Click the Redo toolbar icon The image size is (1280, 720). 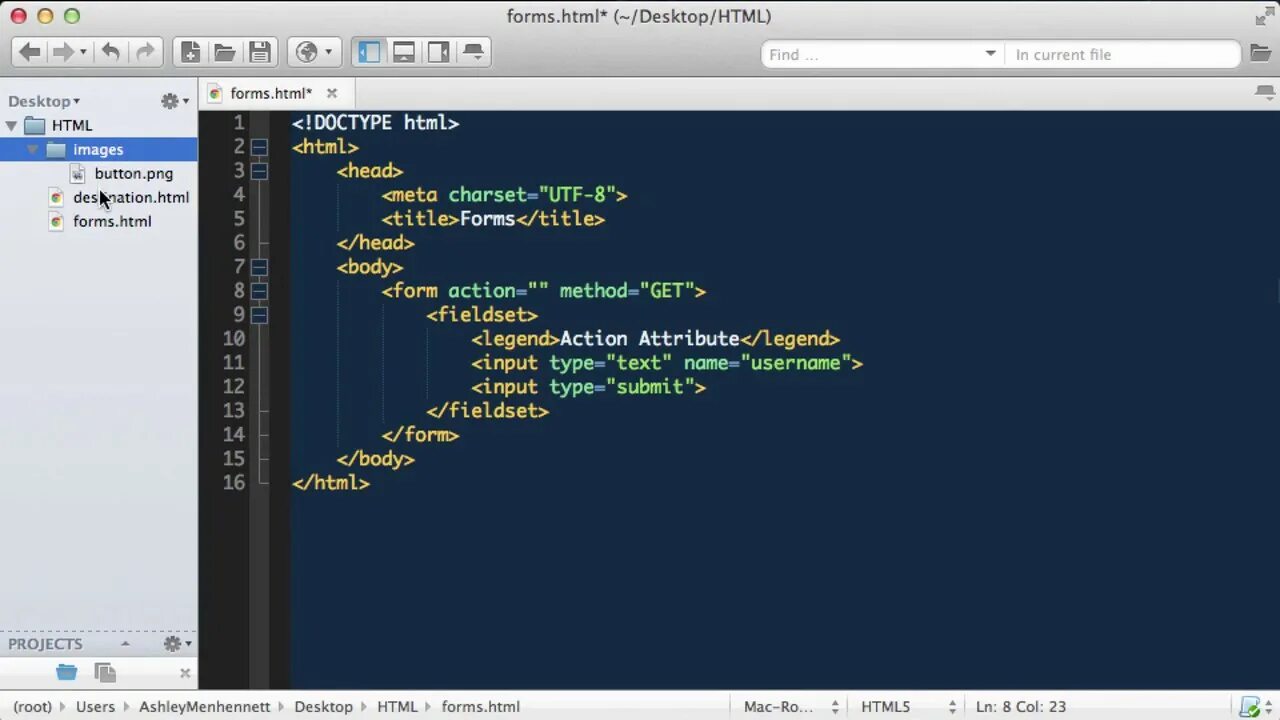click(145, 52)
